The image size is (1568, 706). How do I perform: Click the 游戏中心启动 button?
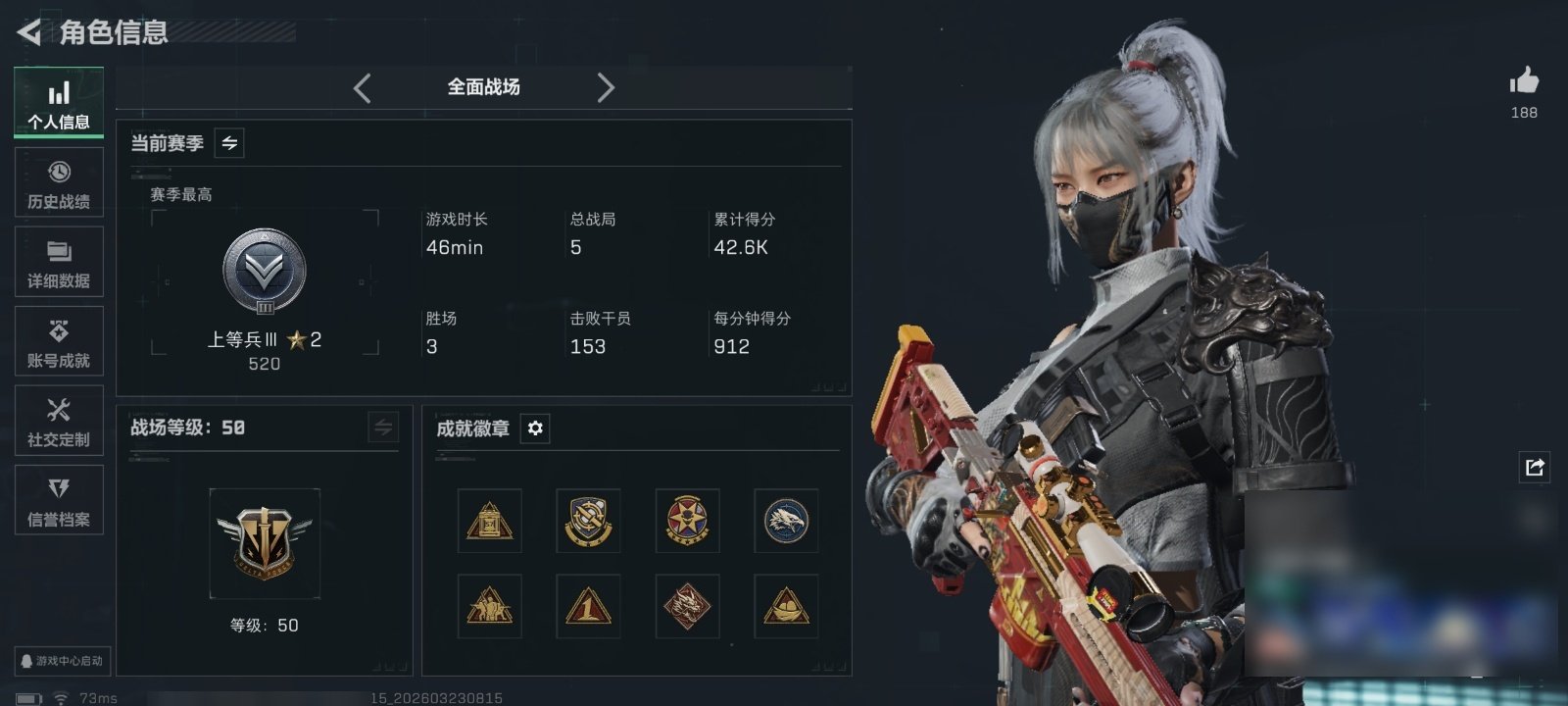pyautogui.click(x=61, y=661)
